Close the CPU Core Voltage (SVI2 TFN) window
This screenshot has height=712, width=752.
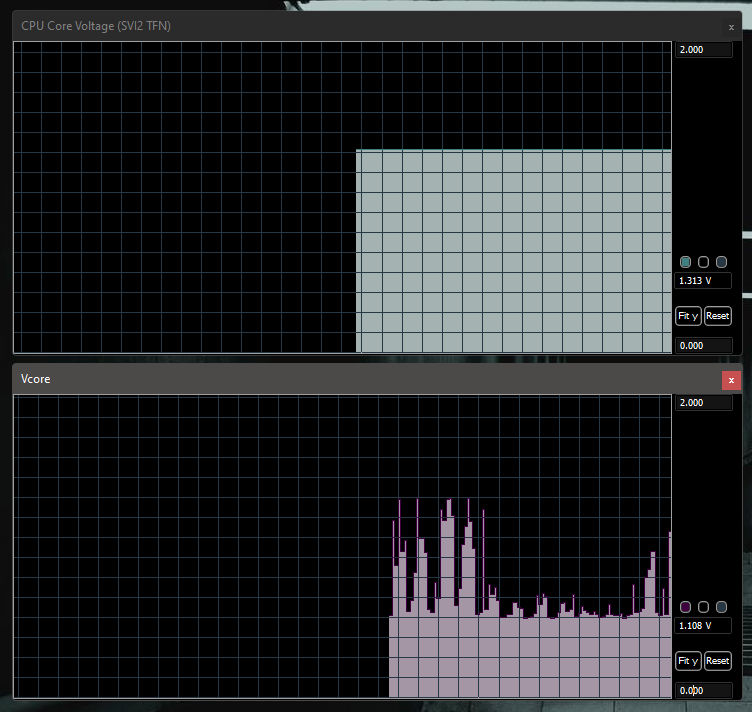(731, 27)
